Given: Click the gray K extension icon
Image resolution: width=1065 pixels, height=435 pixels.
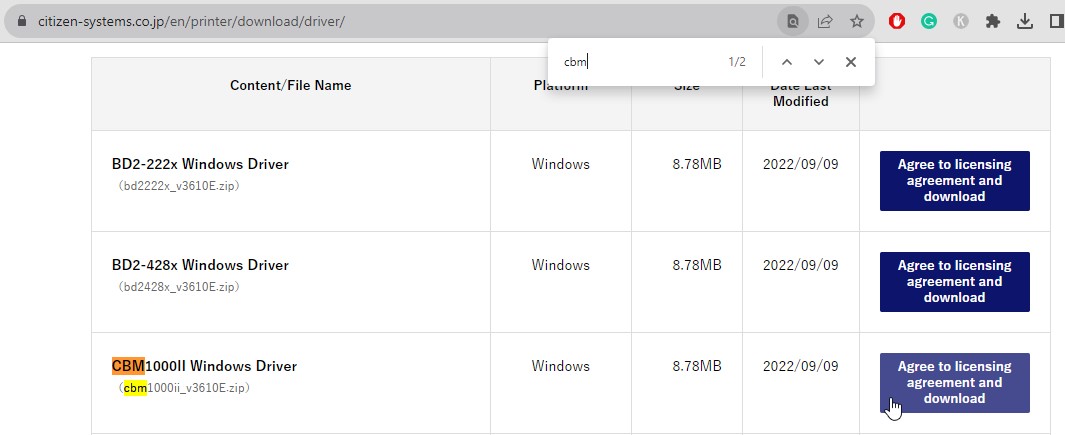Looking at the screenshot, I should point(961,21).
